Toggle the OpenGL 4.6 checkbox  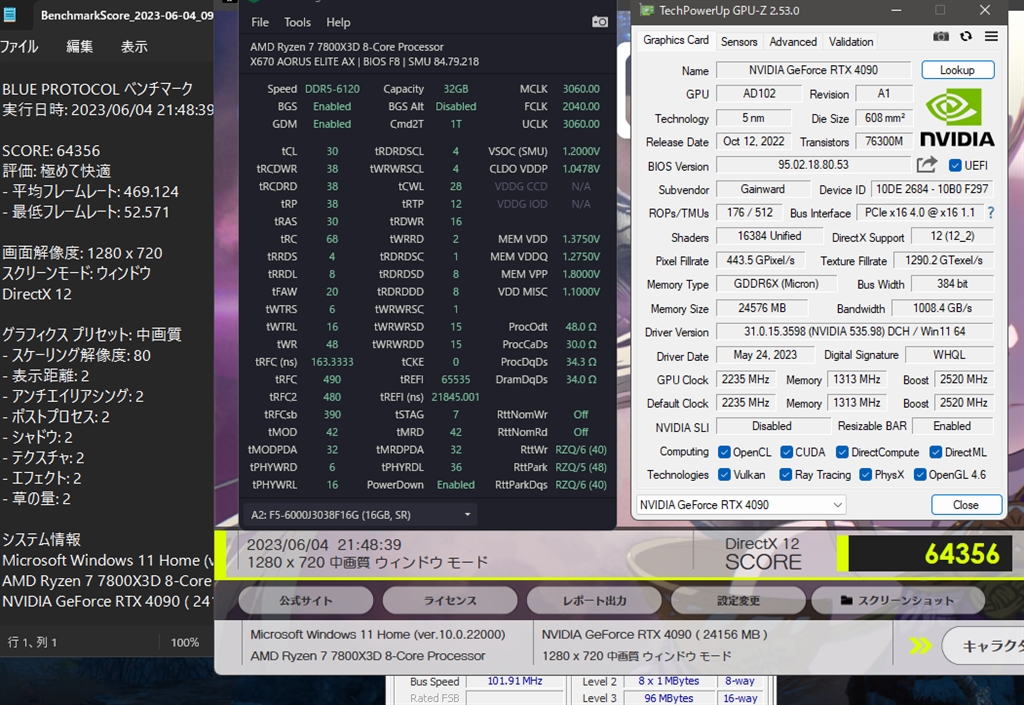(920, 475)
